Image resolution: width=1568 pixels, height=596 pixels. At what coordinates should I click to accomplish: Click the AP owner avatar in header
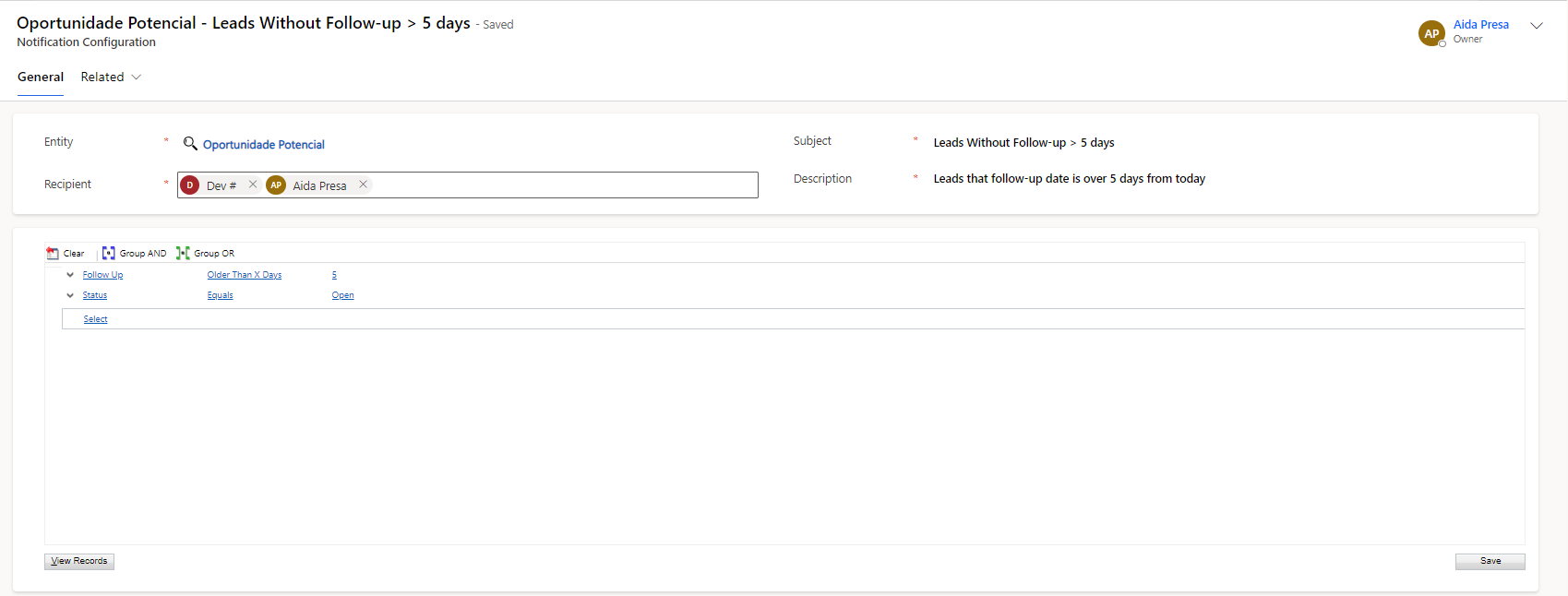click(1430, 33)
